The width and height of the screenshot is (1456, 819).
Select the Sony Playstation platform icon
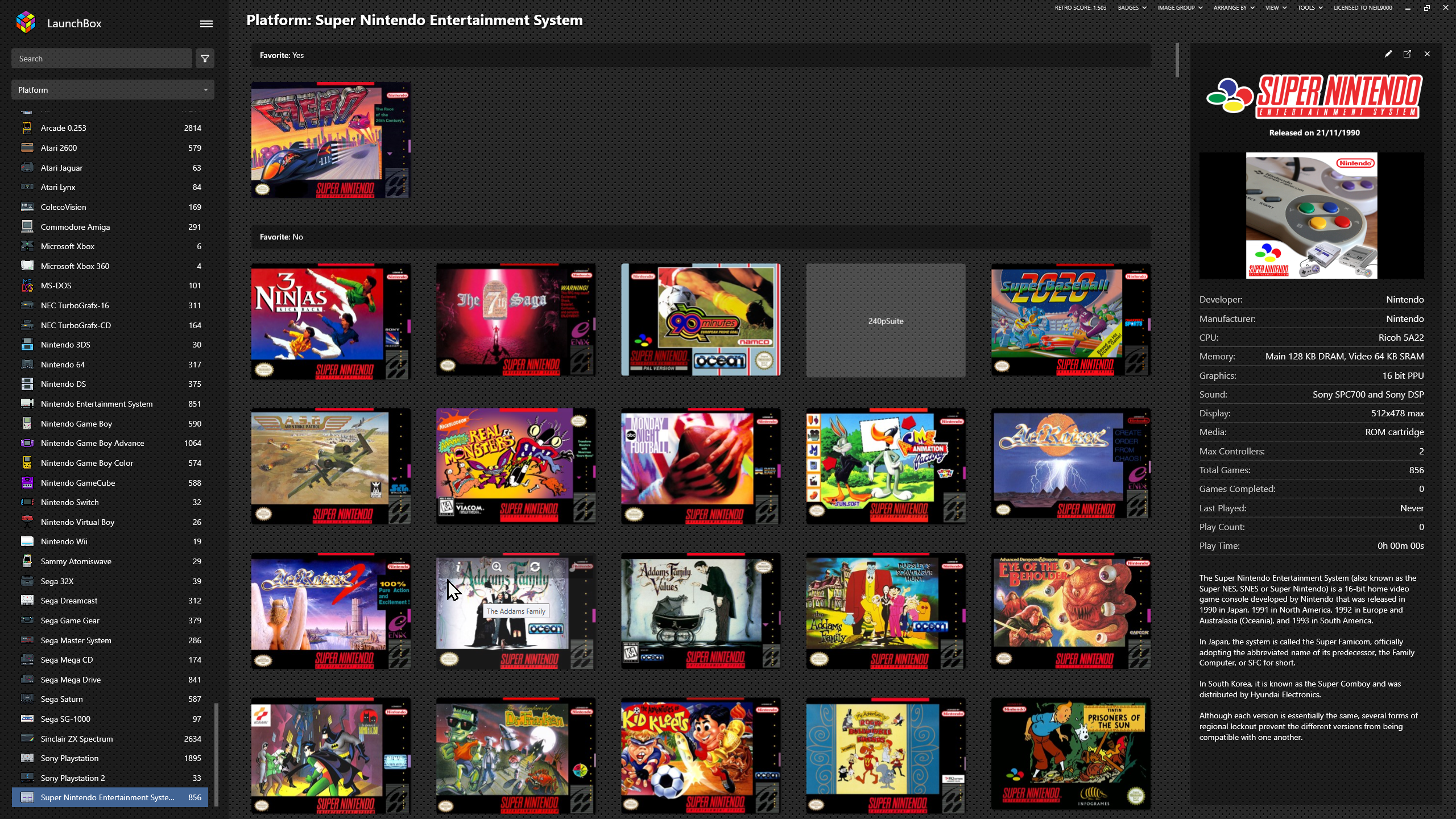[27, 758]
